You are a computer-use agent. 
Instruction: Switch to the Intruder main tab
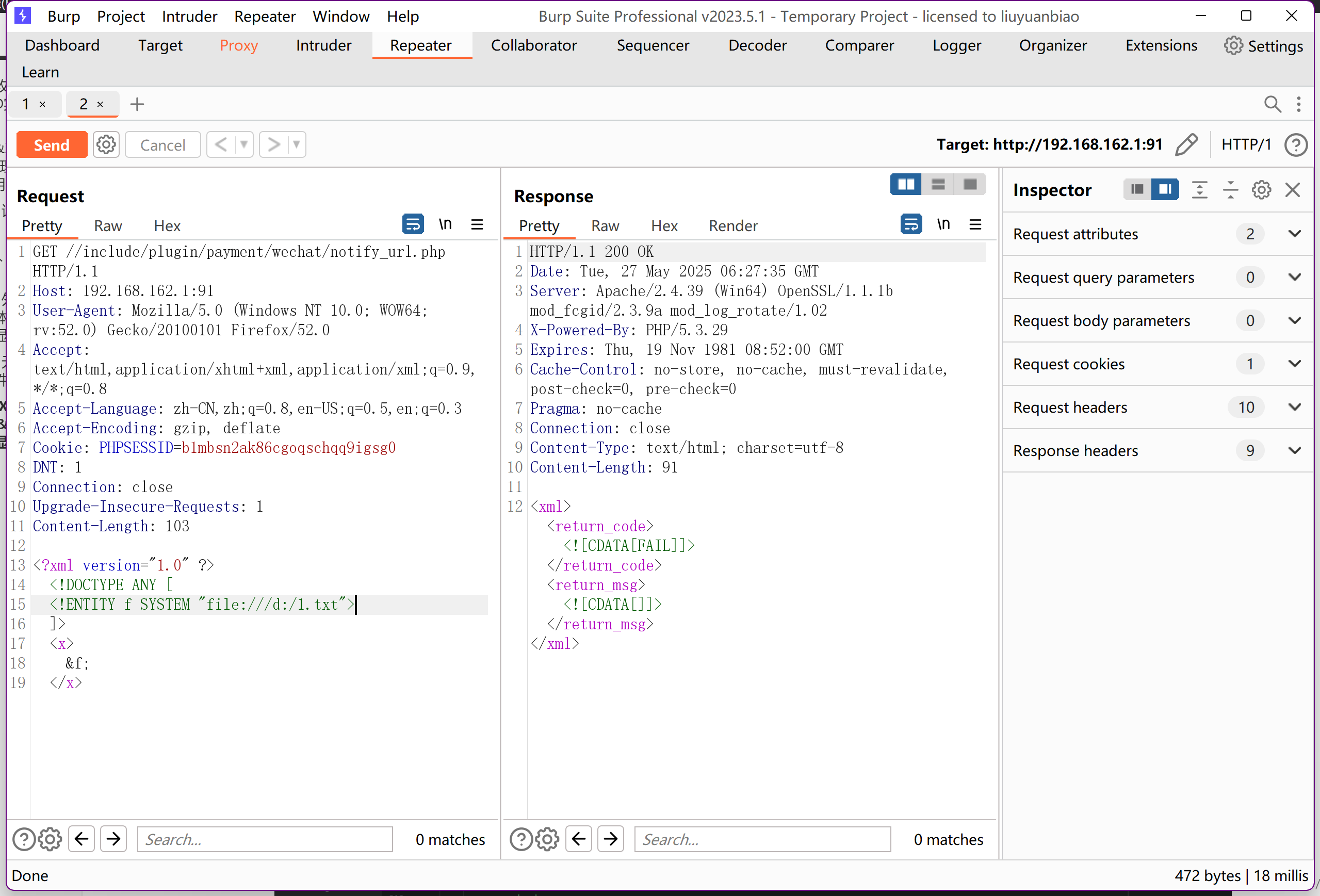323,45
